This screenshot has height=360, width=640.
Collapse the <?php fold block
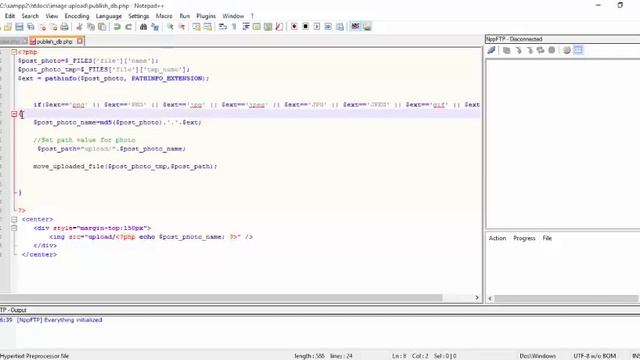14,52
